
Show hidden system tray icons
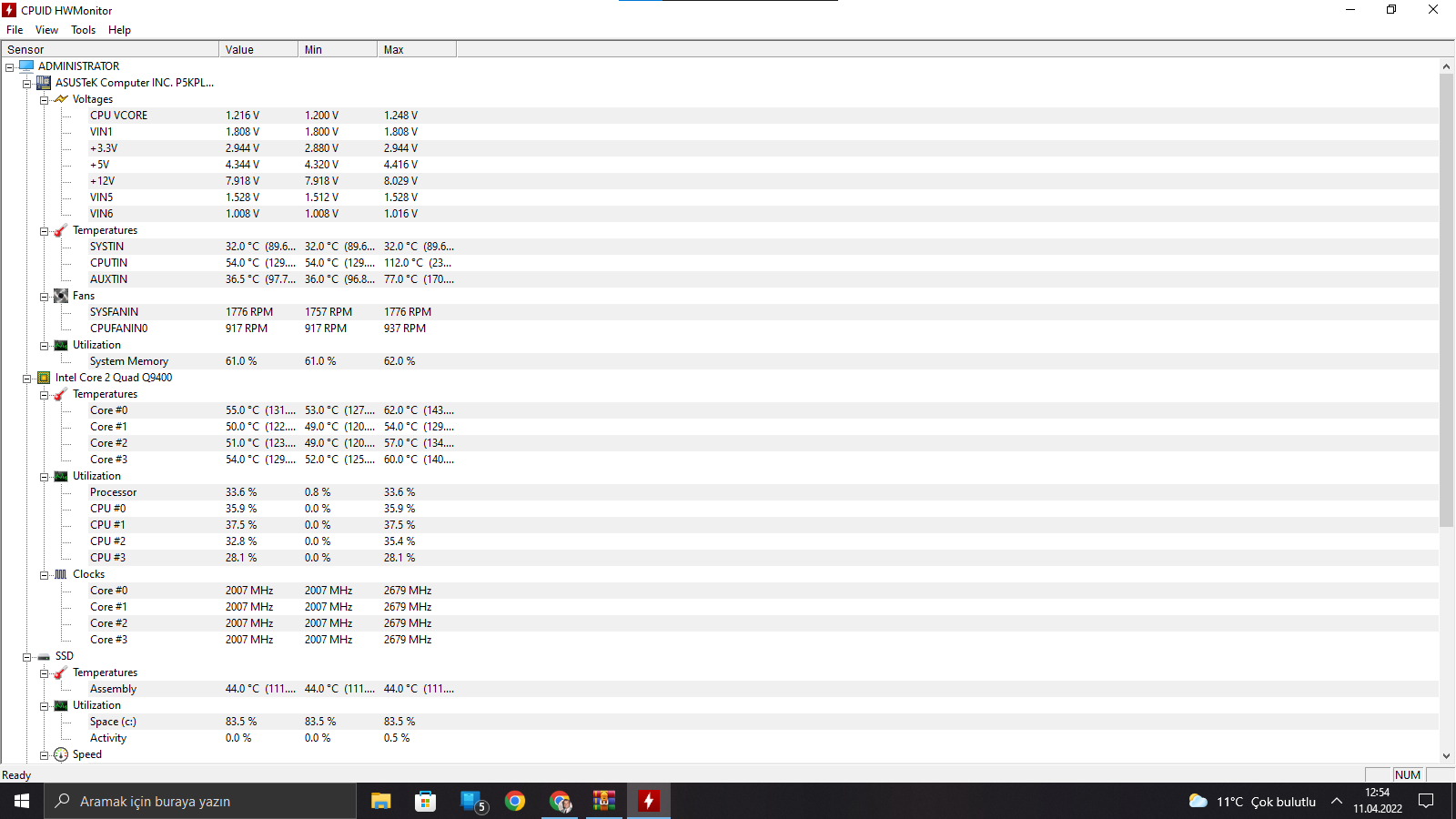click(1337, 801)
